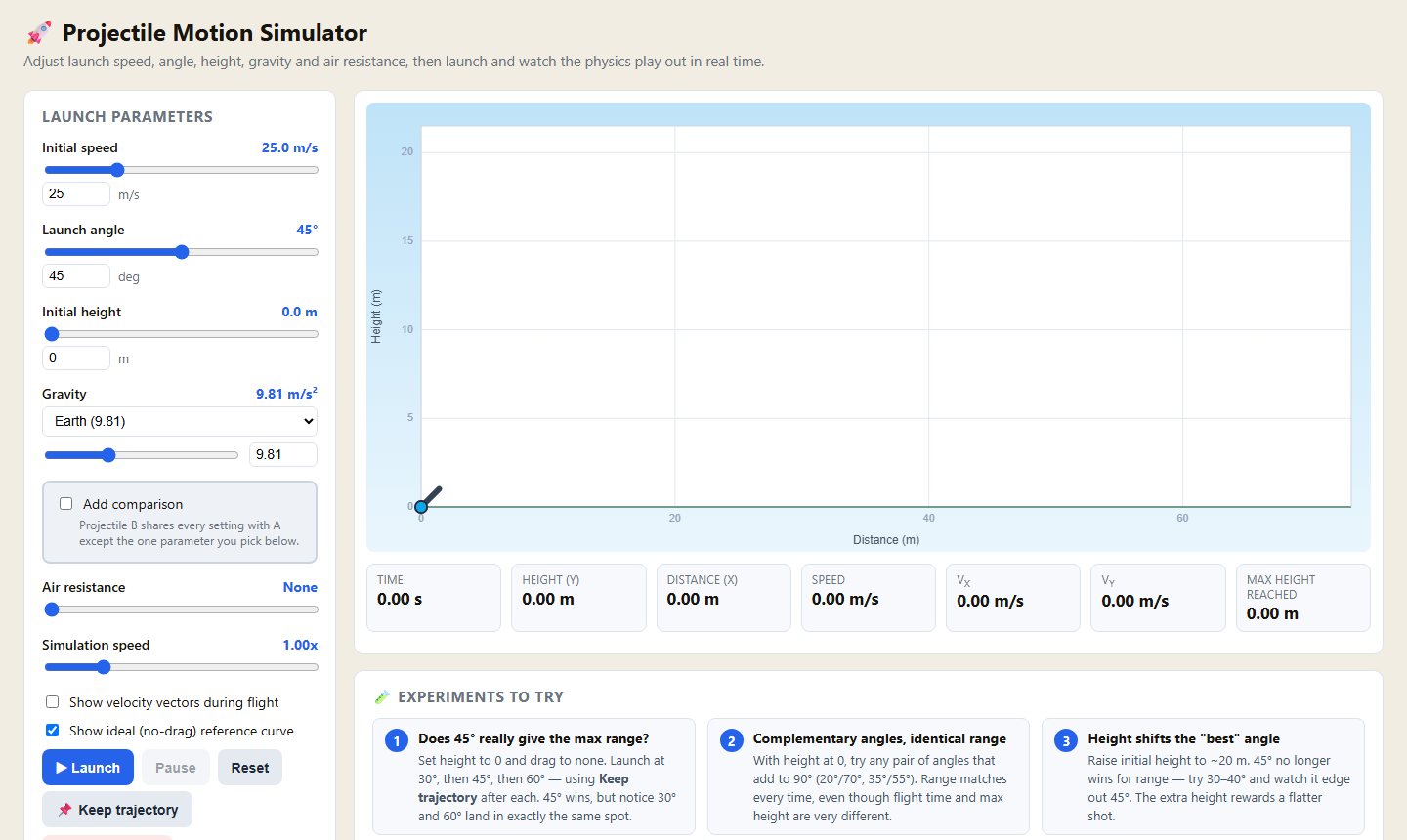The height and width of the screenshot is (840, 1407).
Task: Reset the simulation
Action: pyautogui.click(x=250, y=768)
